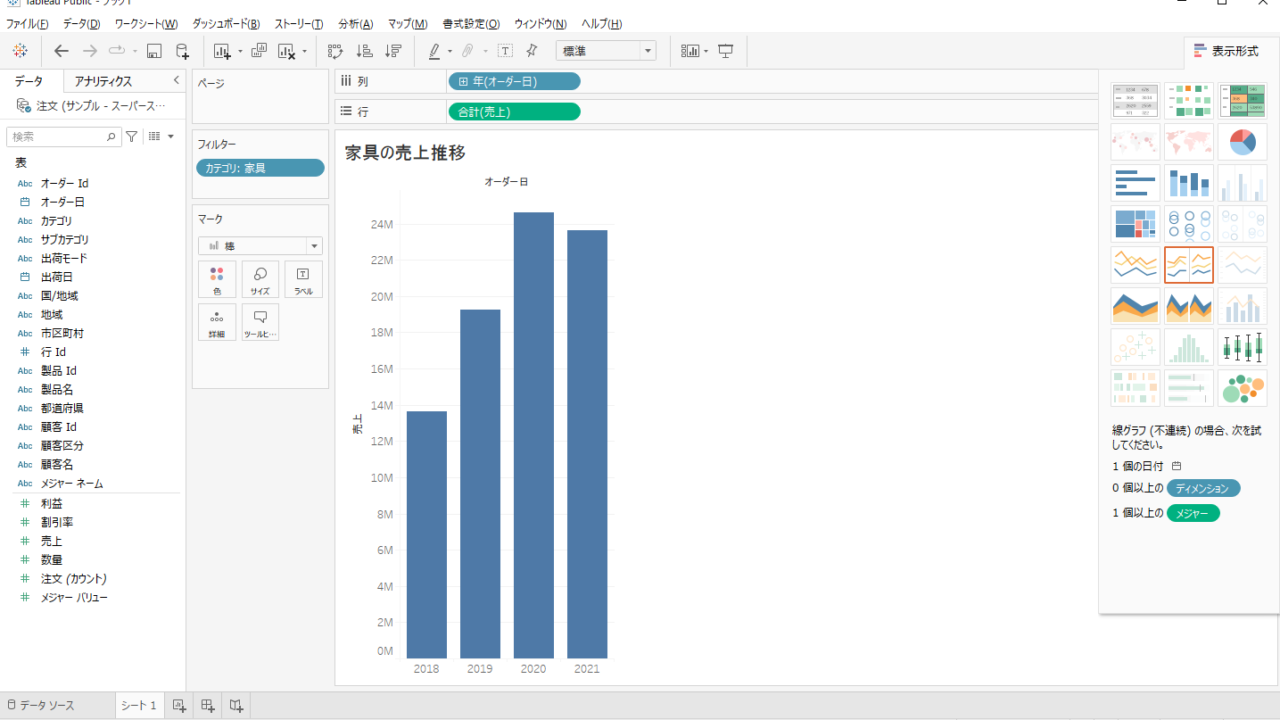Image resolution: width=1280 pixels, height=720 pixels.
Task: Open the Label card in Marks
Action: 304,280
